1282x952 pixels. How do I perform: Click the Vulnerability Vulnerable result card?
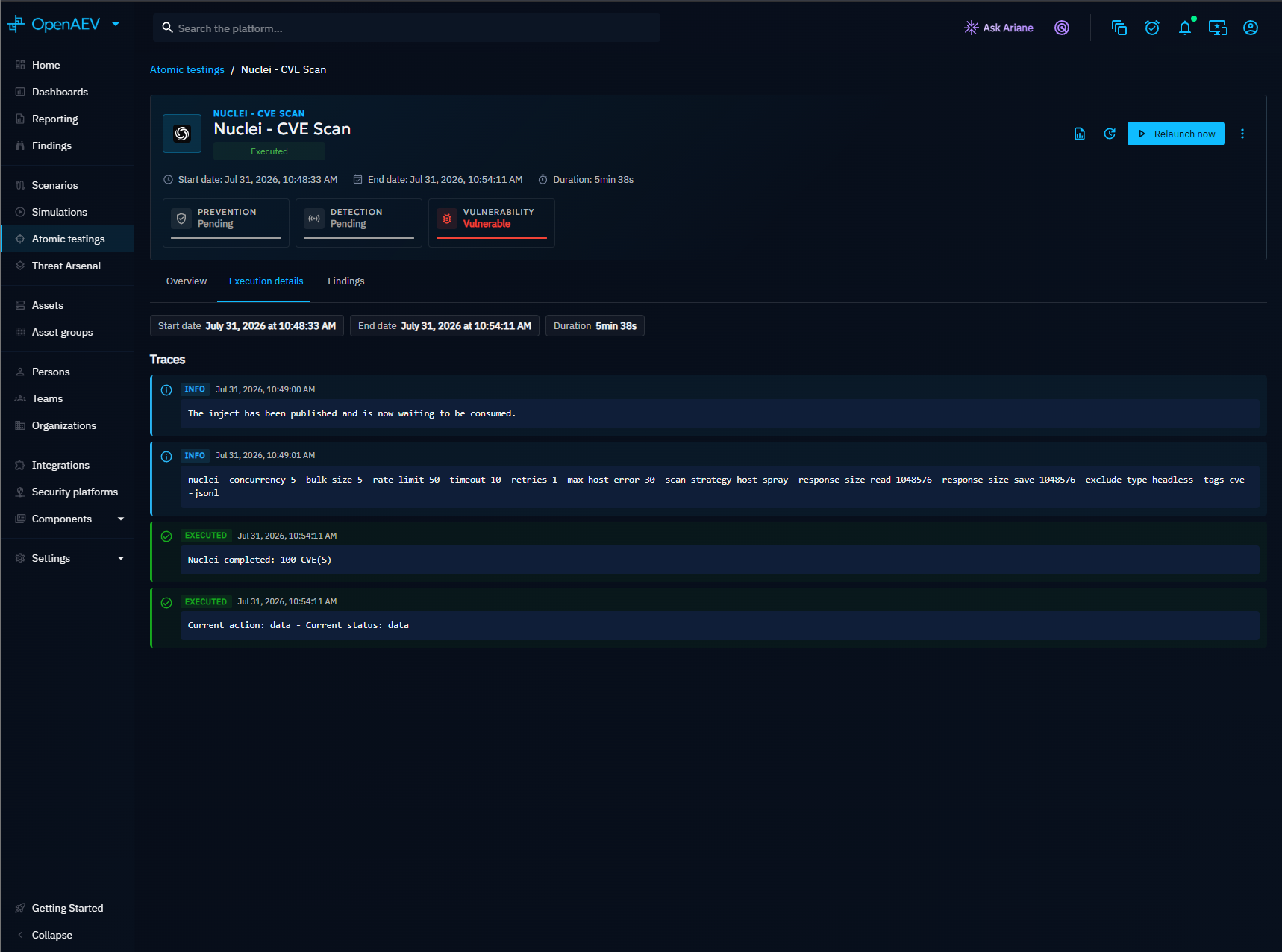(492, 222)
